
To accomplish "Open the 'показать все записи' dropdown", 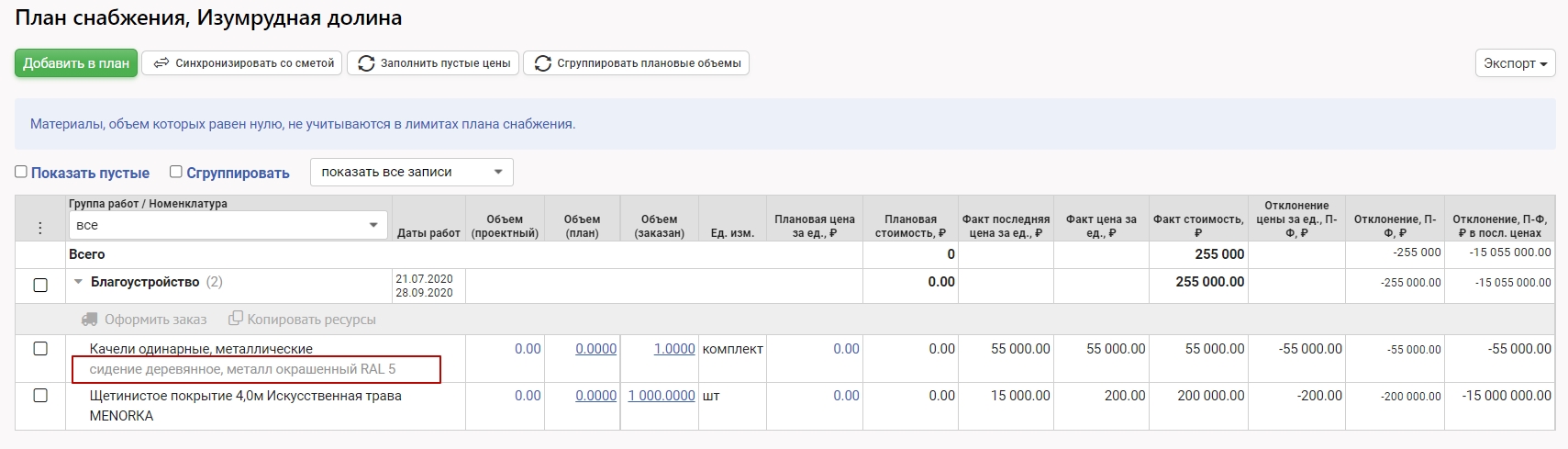I will (x=411, y=172).
